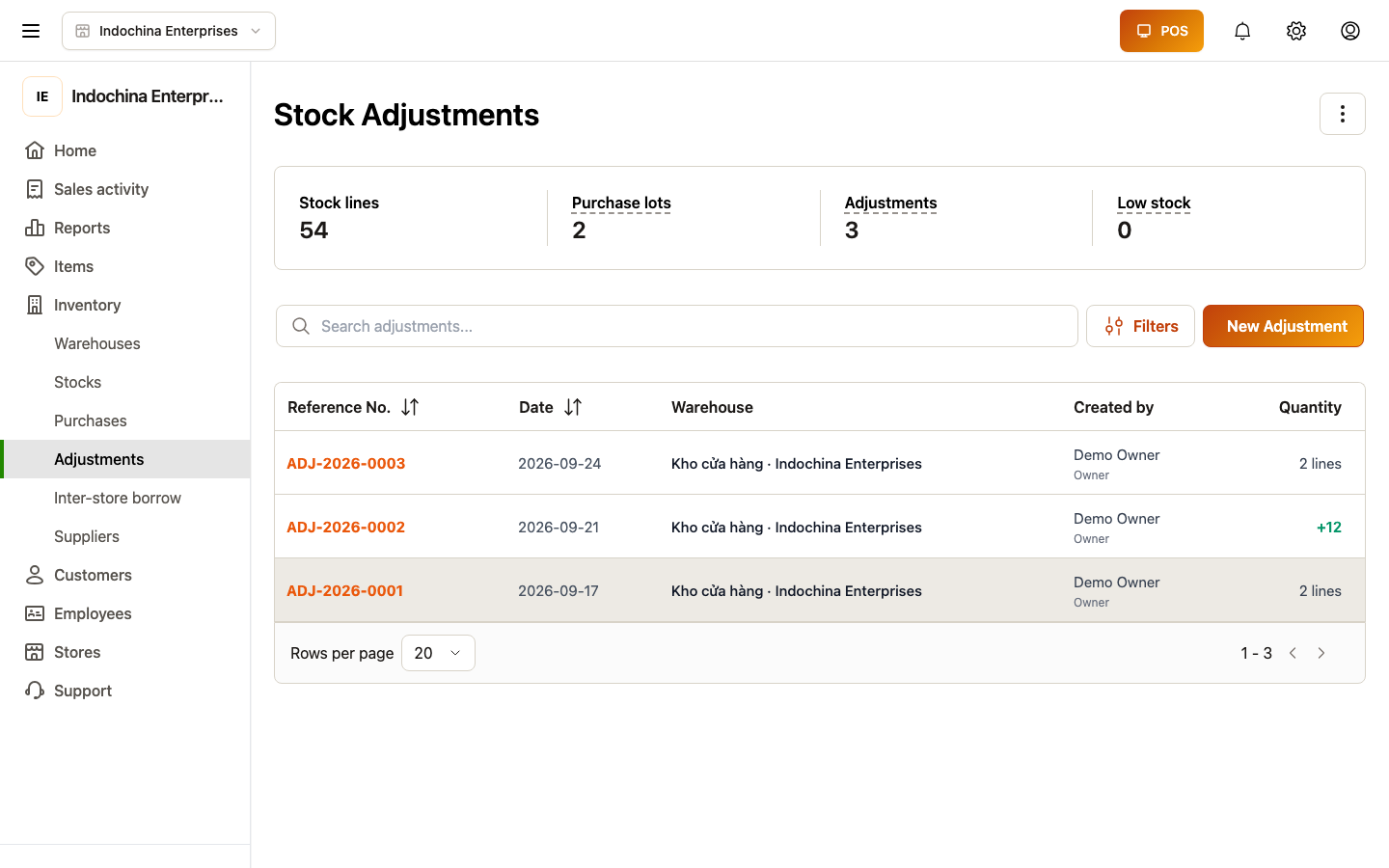Go to Home in sidebar

click(125, 150)
